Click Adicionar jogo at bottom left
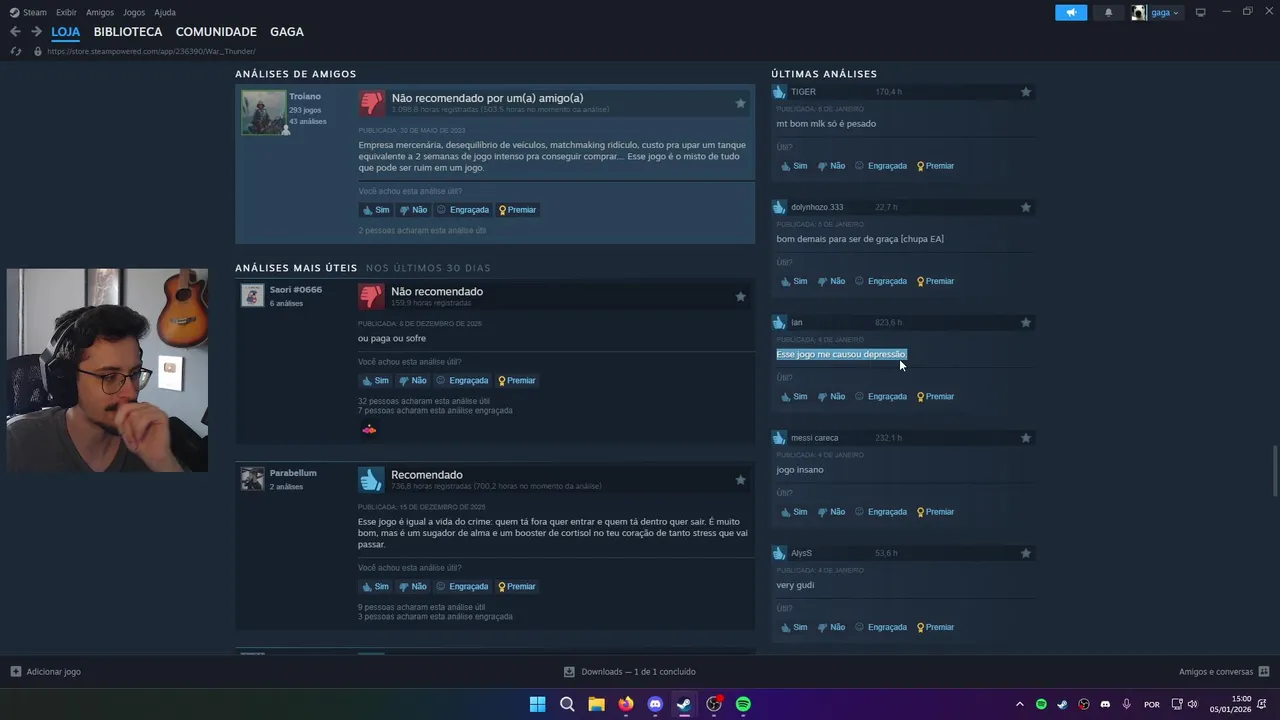Image resolution: width=1280 pixels, height=720 pixels. (x=45, y=672)
